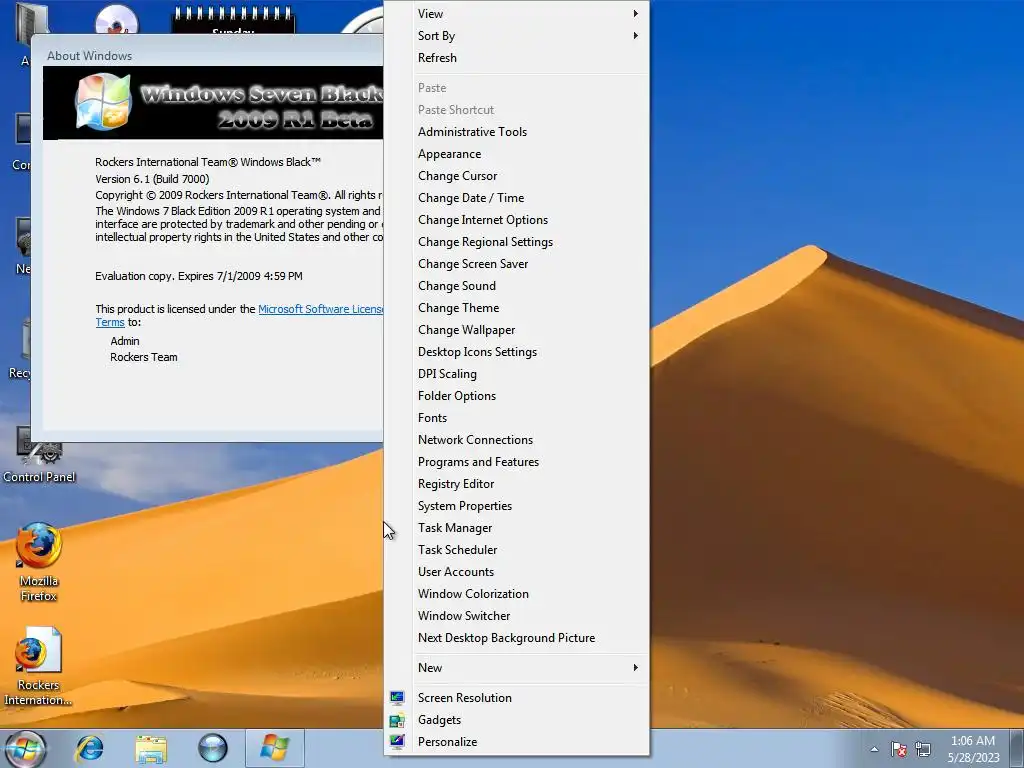Open Folder Options
This screenshot has height=768, width=1024.
click(517, 396)
